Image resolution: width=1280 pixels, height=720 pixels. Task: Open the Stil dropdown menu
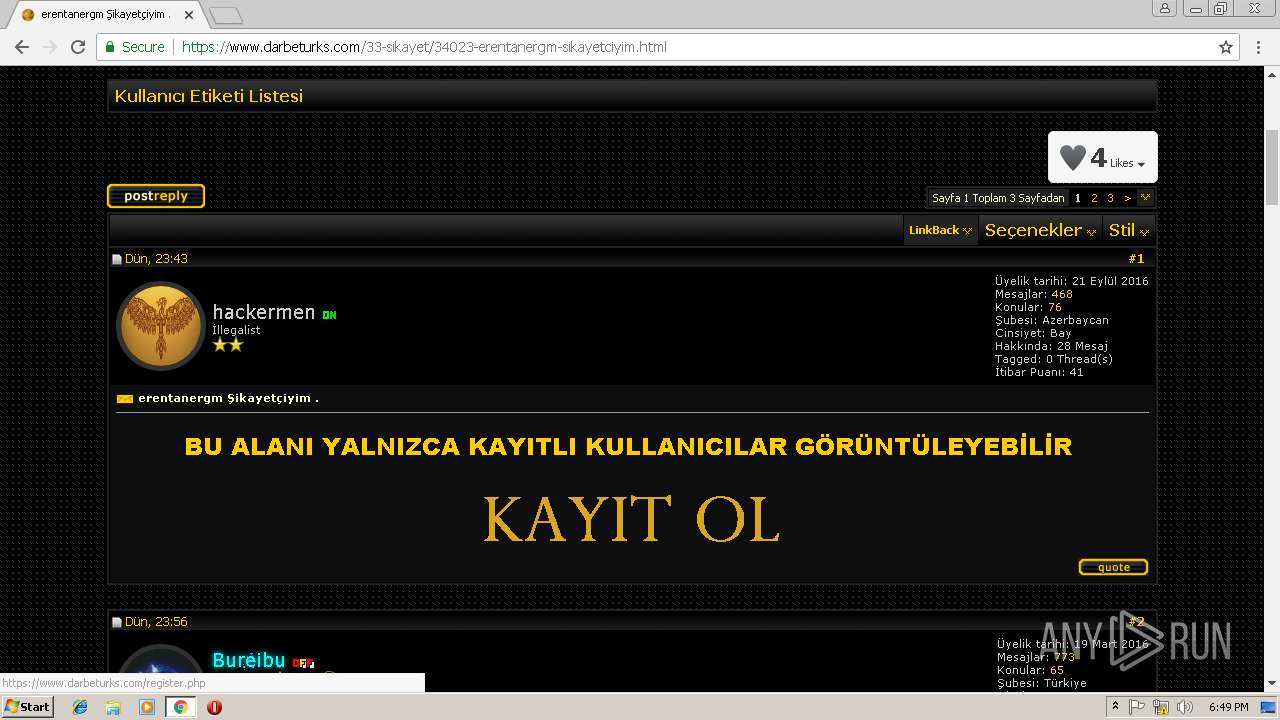click(1129, 230)
